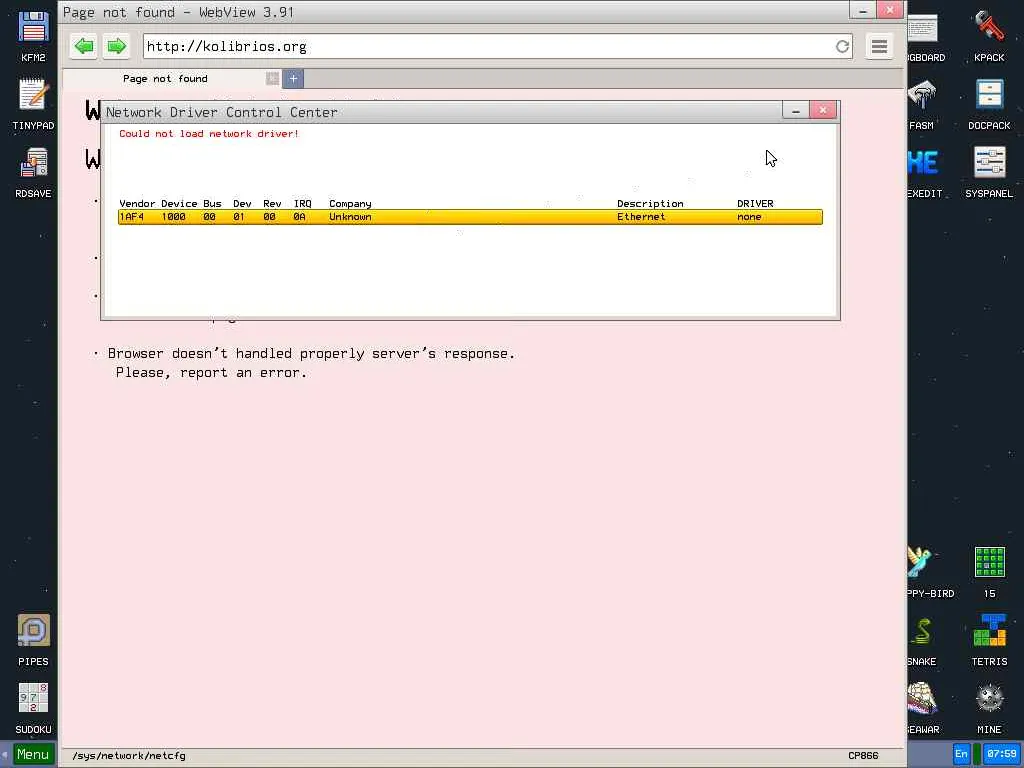The width and height of the screenshot is (1024, 768).
Task: Select the 1AF4 Ethernet device row
Action: [x=470, y=217]
